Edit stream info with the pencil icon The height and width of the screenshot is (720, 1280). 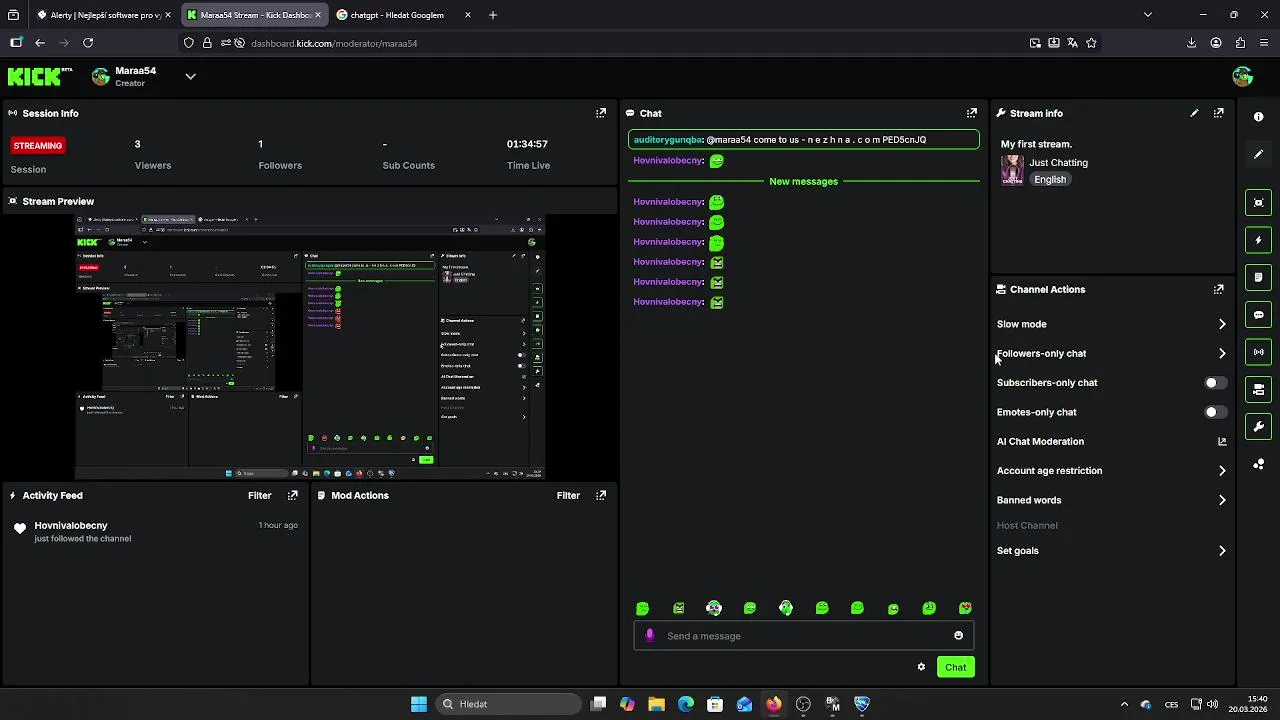pyautogui.click(x=1194, y=113)
